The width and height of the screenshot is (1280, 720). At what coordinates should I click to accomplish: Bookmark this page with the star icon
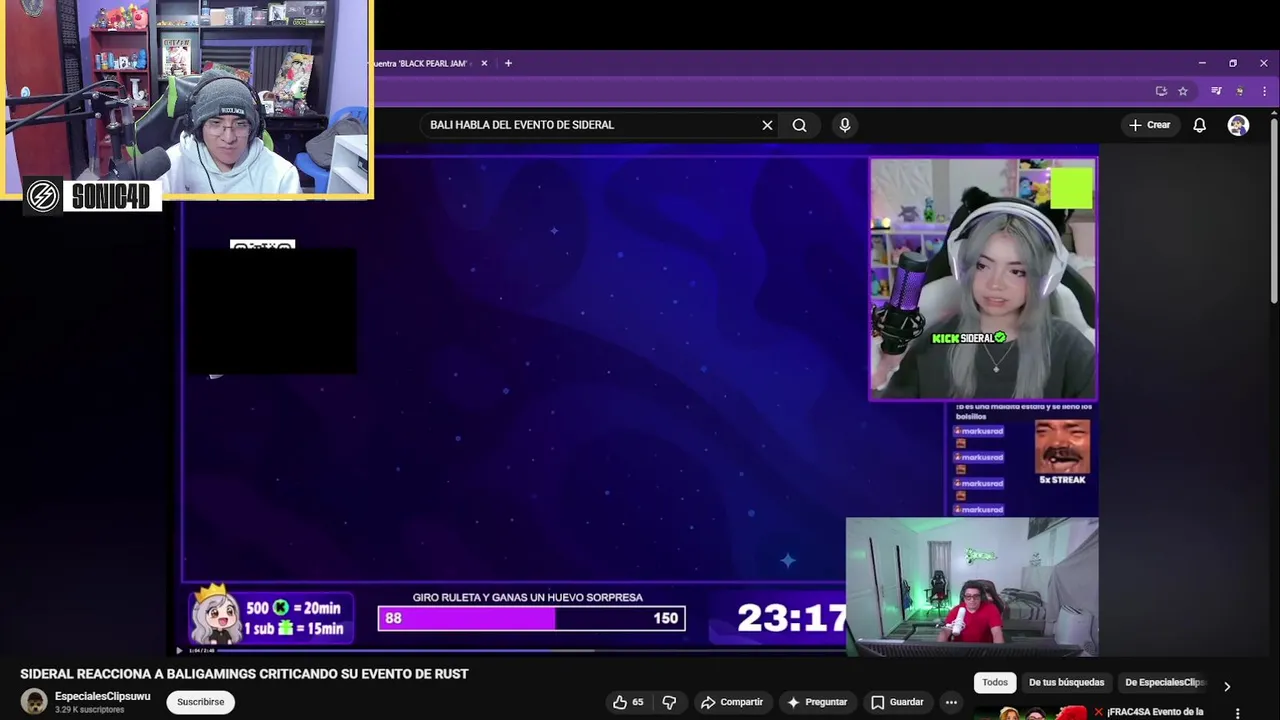point(1183,91)
